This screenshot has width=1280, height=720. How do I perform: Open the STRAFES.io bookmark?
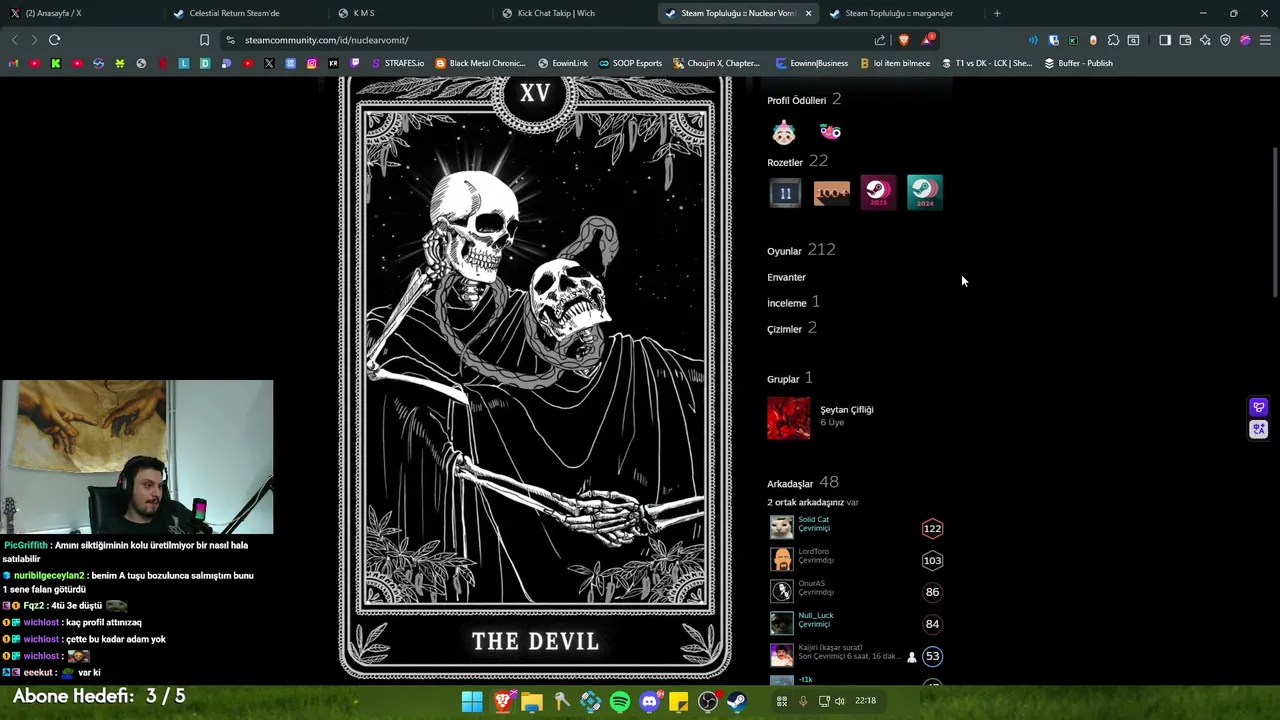[397, 63]
